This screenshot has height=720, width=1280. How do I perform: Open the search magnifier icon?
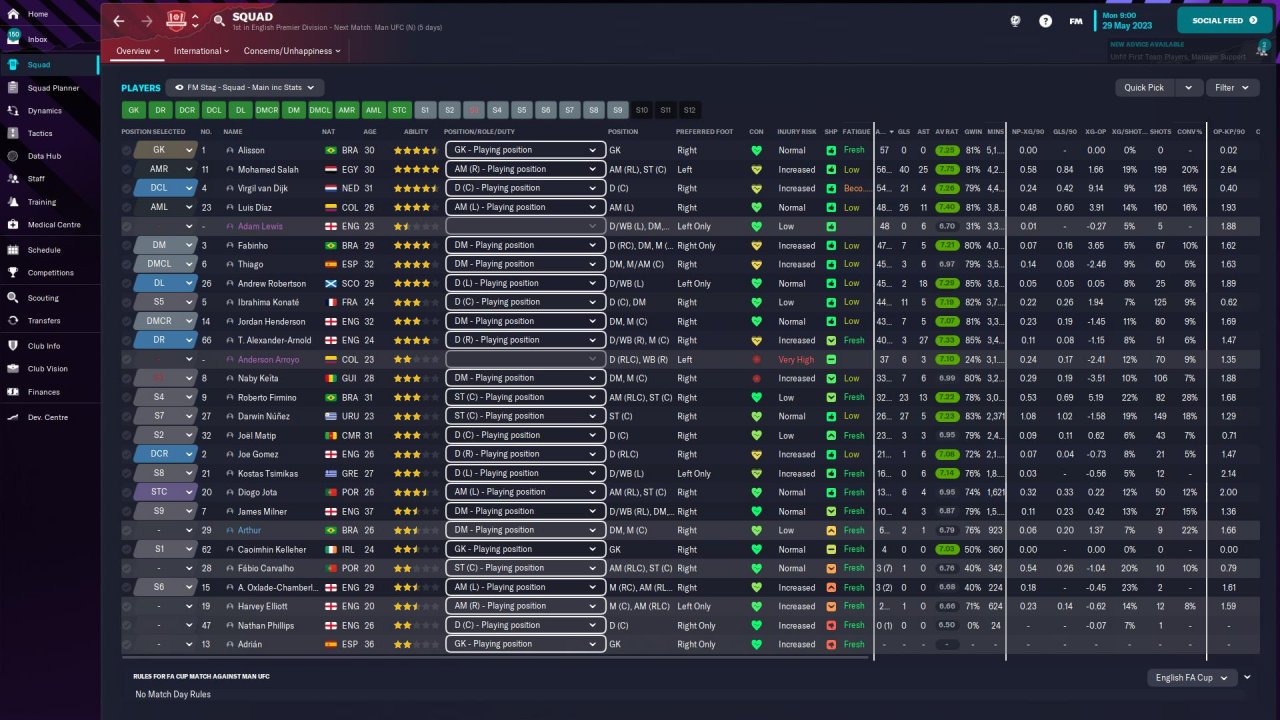point(219,21)
